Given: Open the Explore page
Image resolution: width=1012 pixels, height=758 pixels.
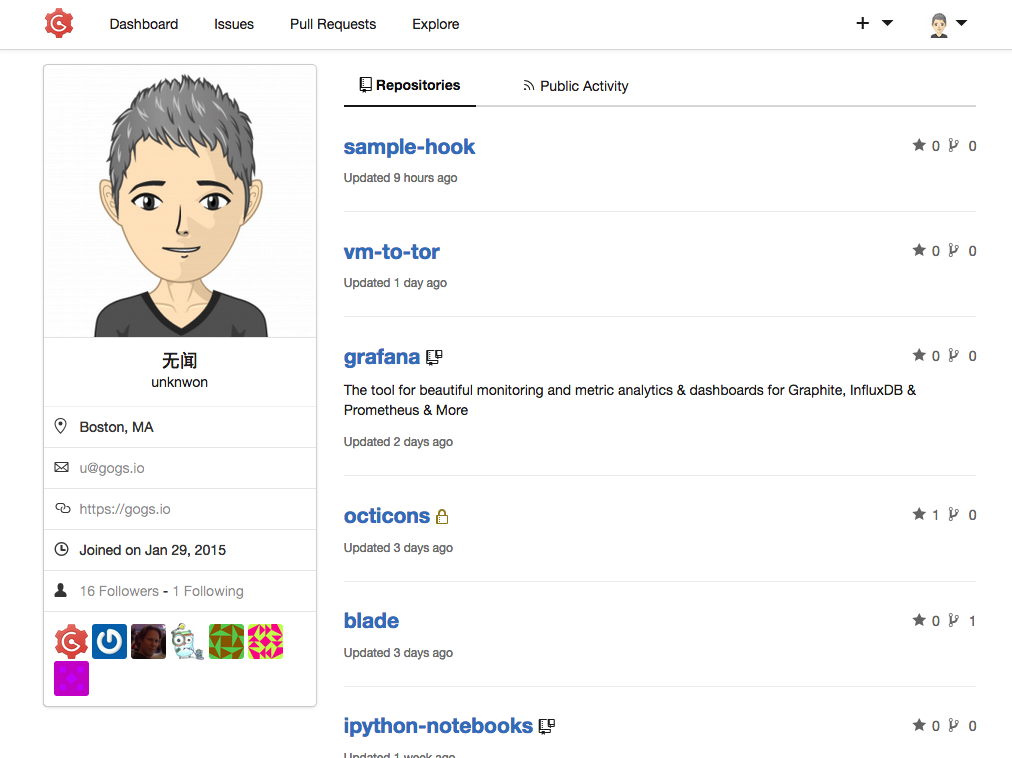Looking at the screenshot, I should (436, 24).
